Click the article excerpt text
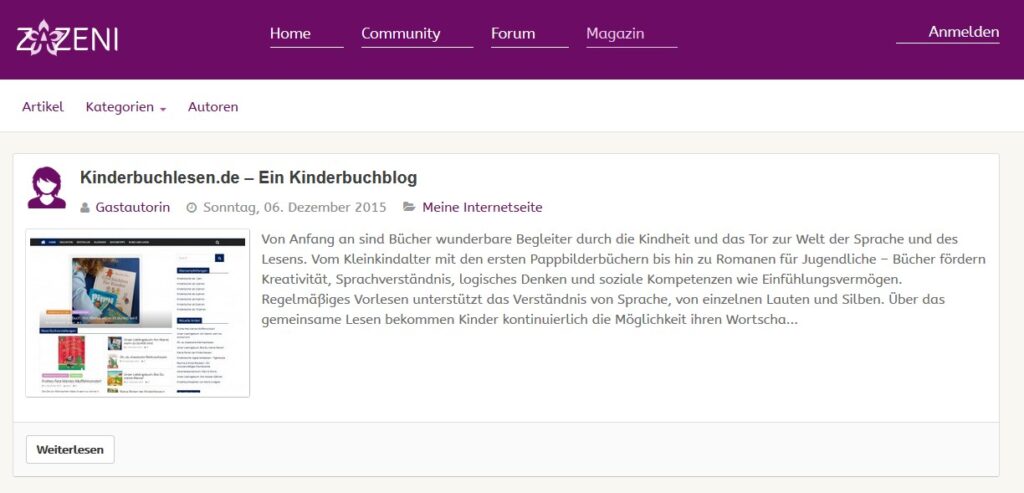1024x493 pixels. (x=623, y=279)
